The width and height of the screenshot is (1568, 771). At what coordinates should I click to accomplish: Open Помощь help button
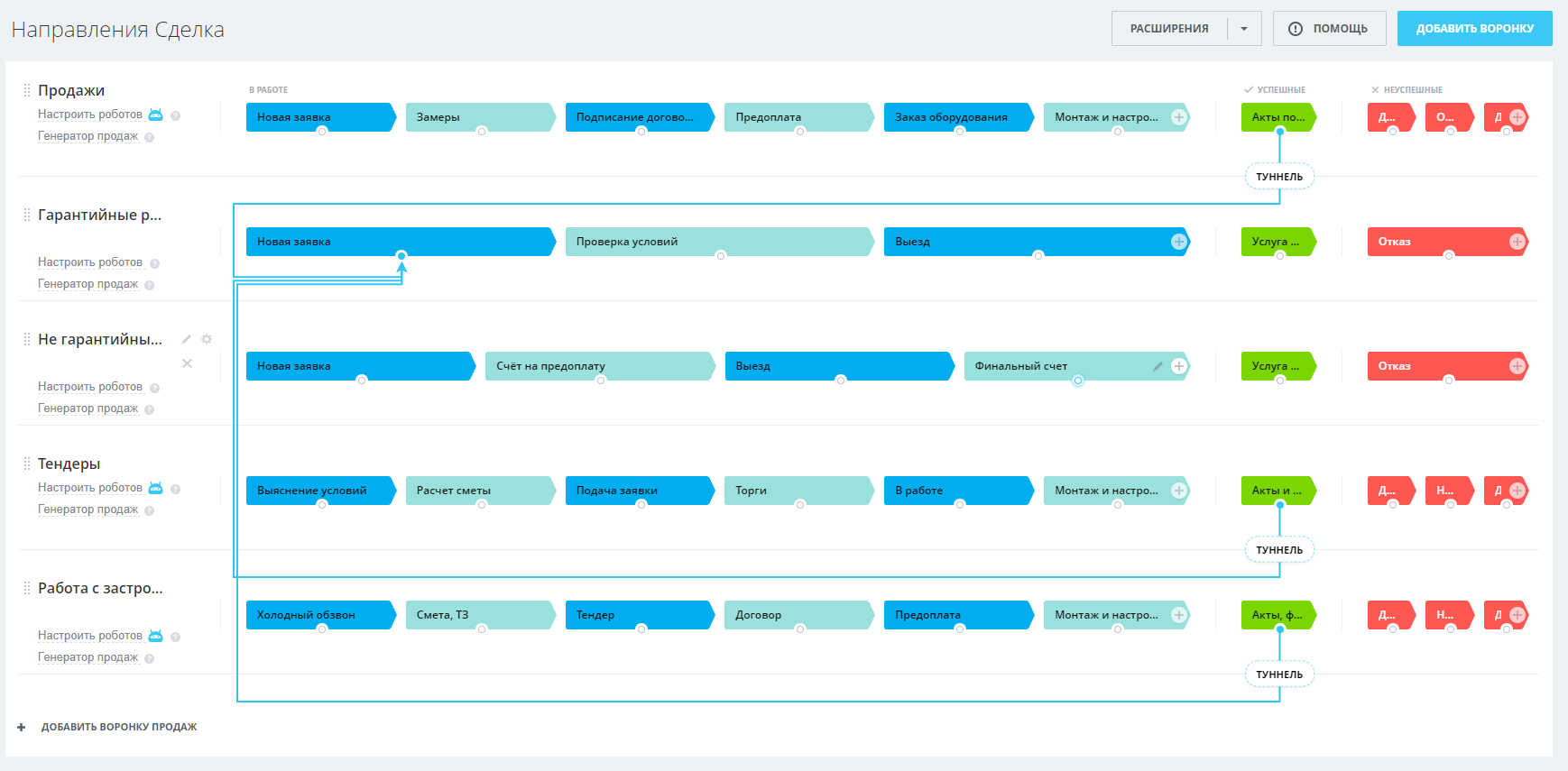(1328, 29)
